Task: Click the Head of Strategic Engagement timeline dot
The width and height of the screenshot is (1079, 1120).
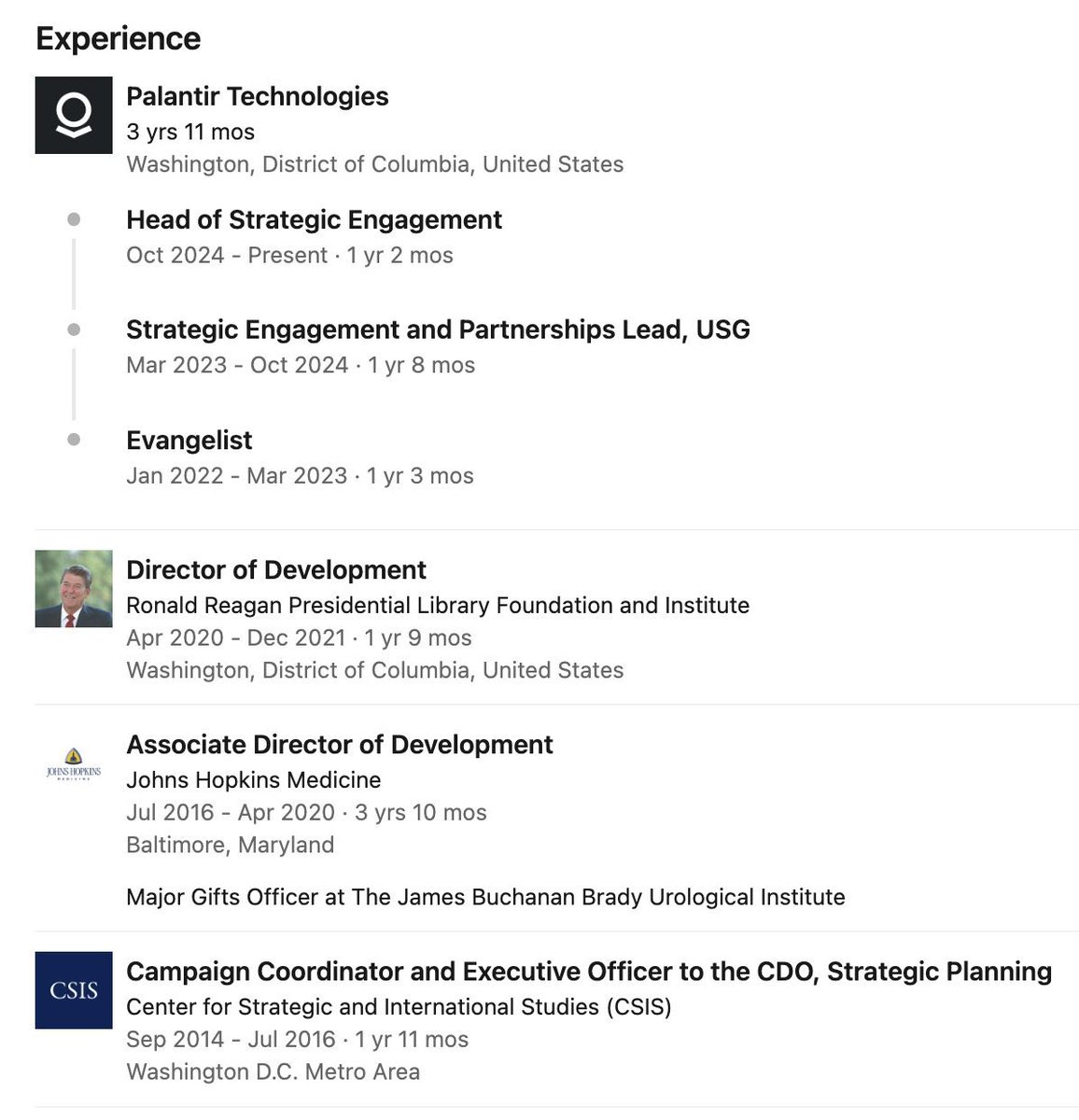Action: [74, 219]
